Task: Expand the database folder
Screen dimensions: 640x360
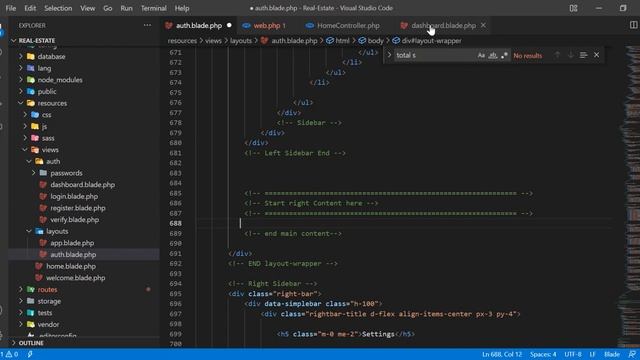Action: tap(51, 56)
